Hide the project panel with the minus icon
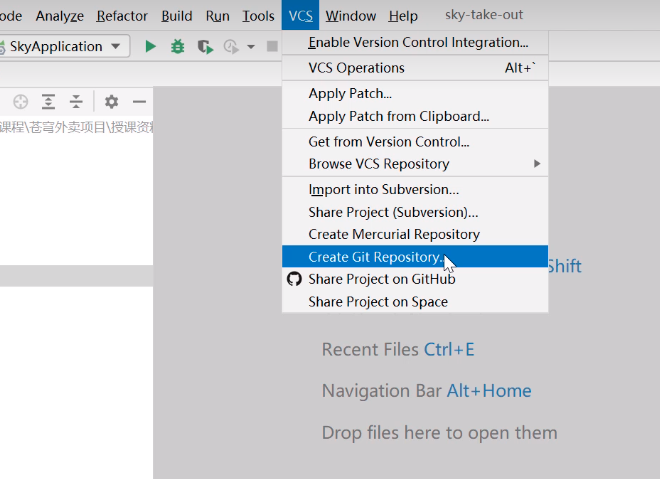Image resolution: width=660 pixels, height=479 pixels. coord(139,102)
